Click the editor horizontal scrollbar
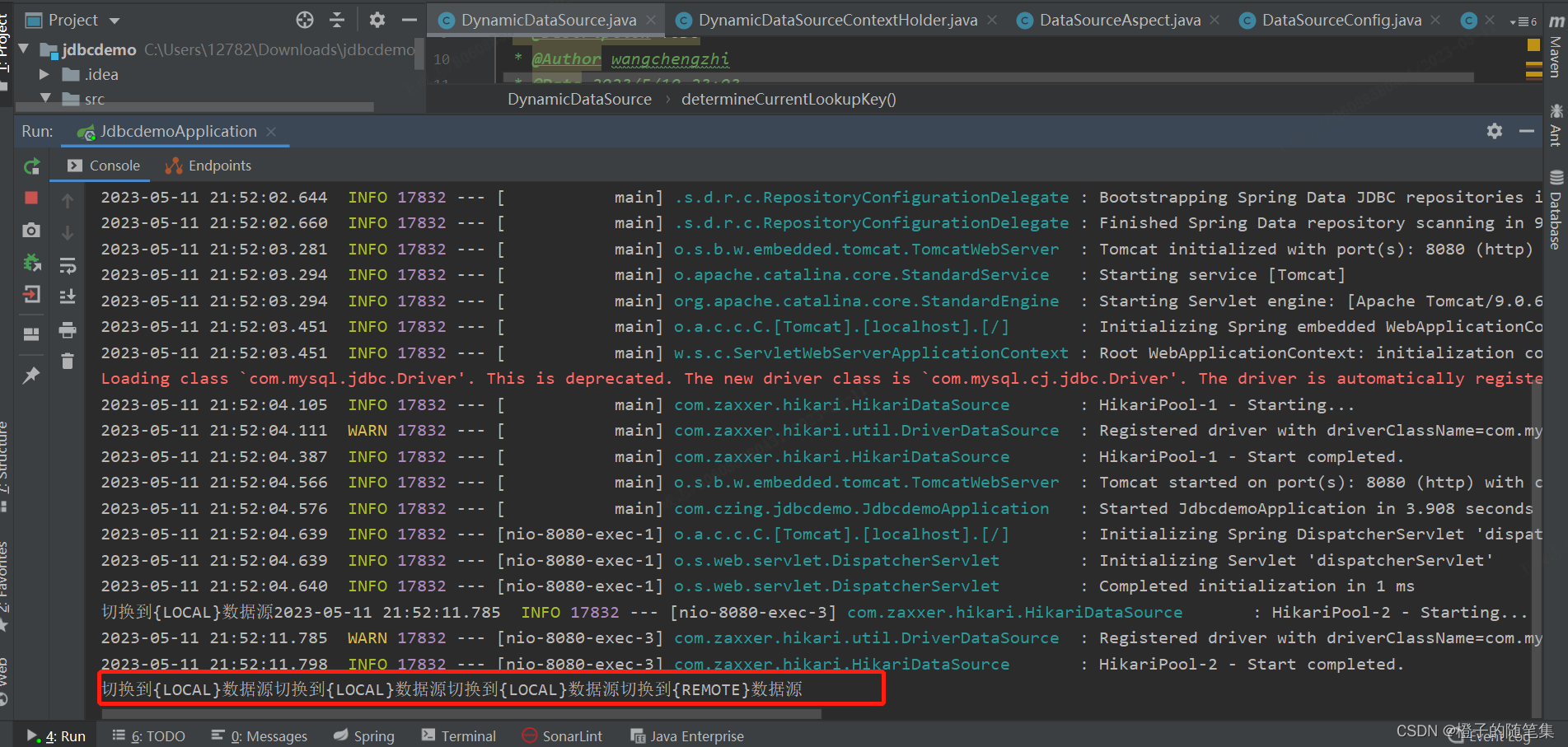Screen dimensions: 1568x747 (x=989, y=77)
